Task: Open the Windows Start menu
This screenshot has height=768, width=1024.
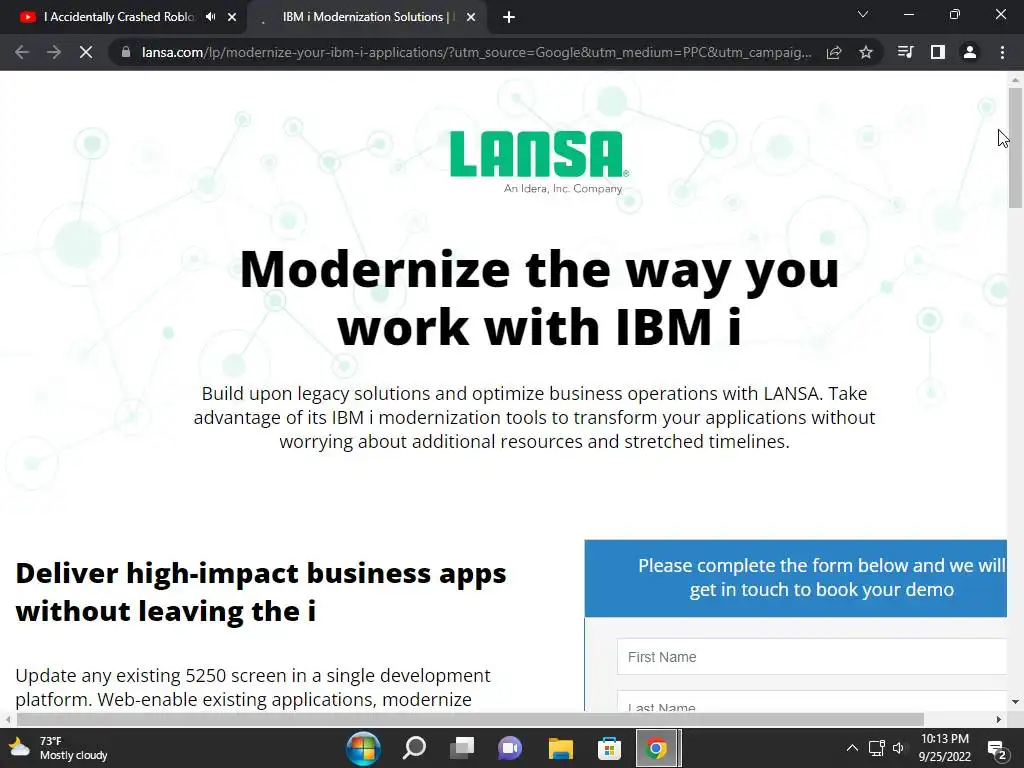Action: coord(363,748)
